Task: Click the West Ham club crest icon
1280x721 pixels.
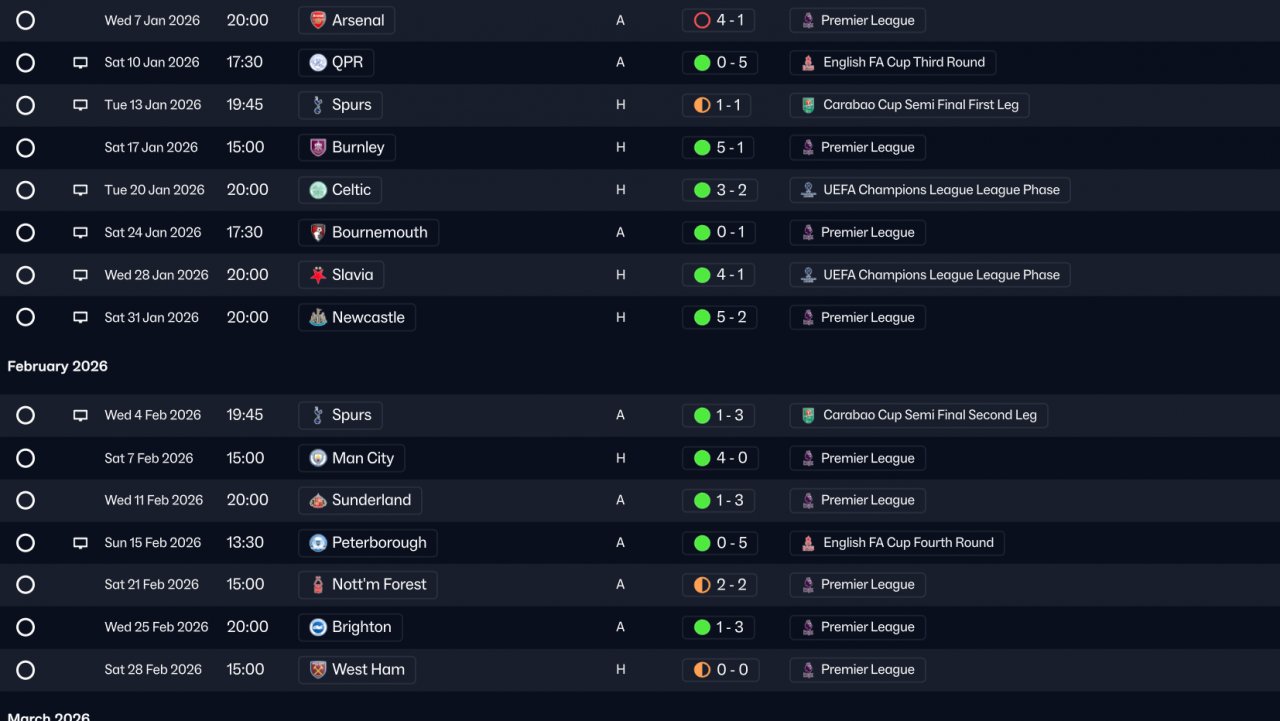Action: pos(318,670)
